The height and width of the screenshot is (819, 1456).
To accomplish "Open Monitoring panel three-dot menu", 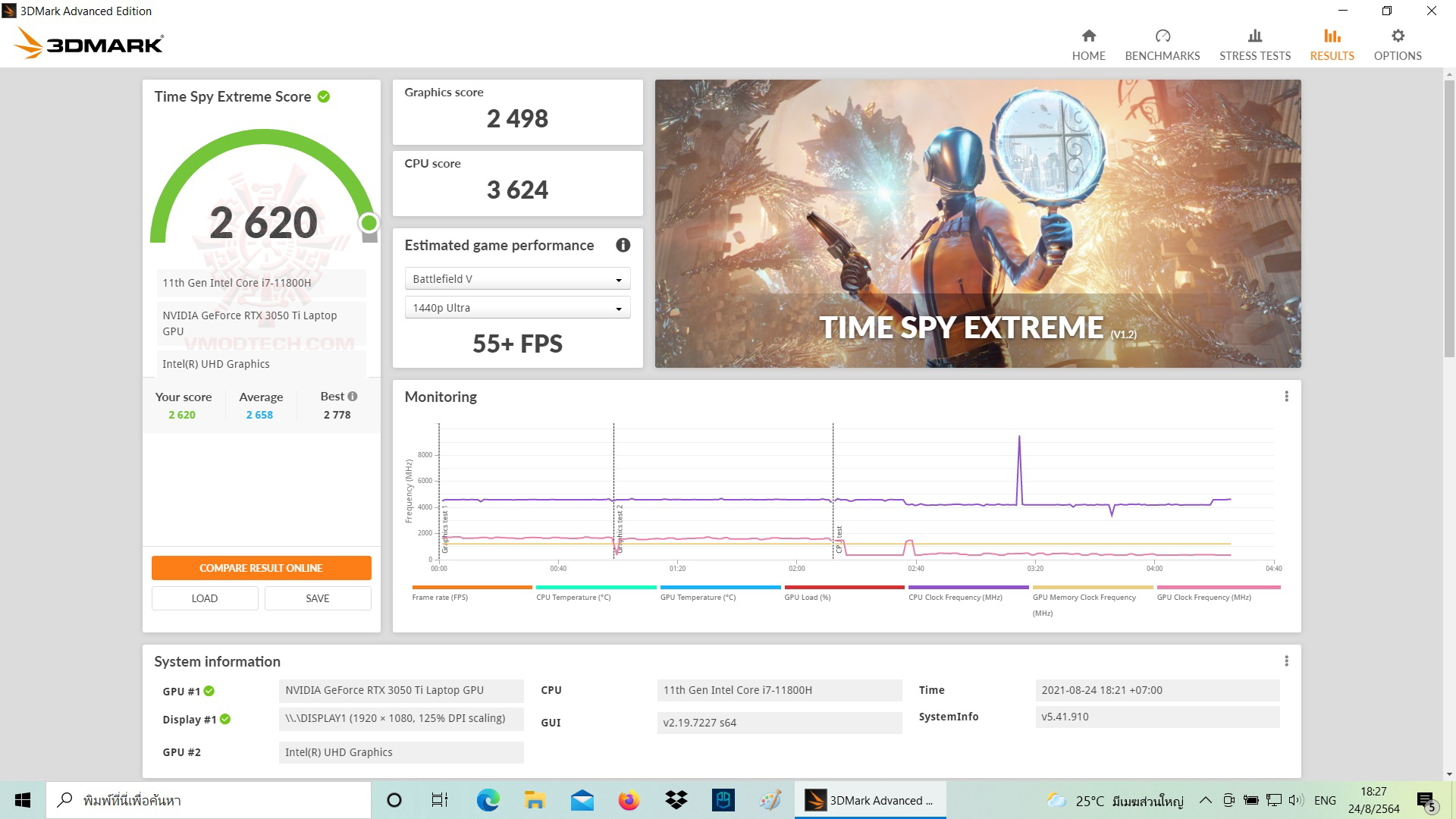I will tap(1286, 397).
